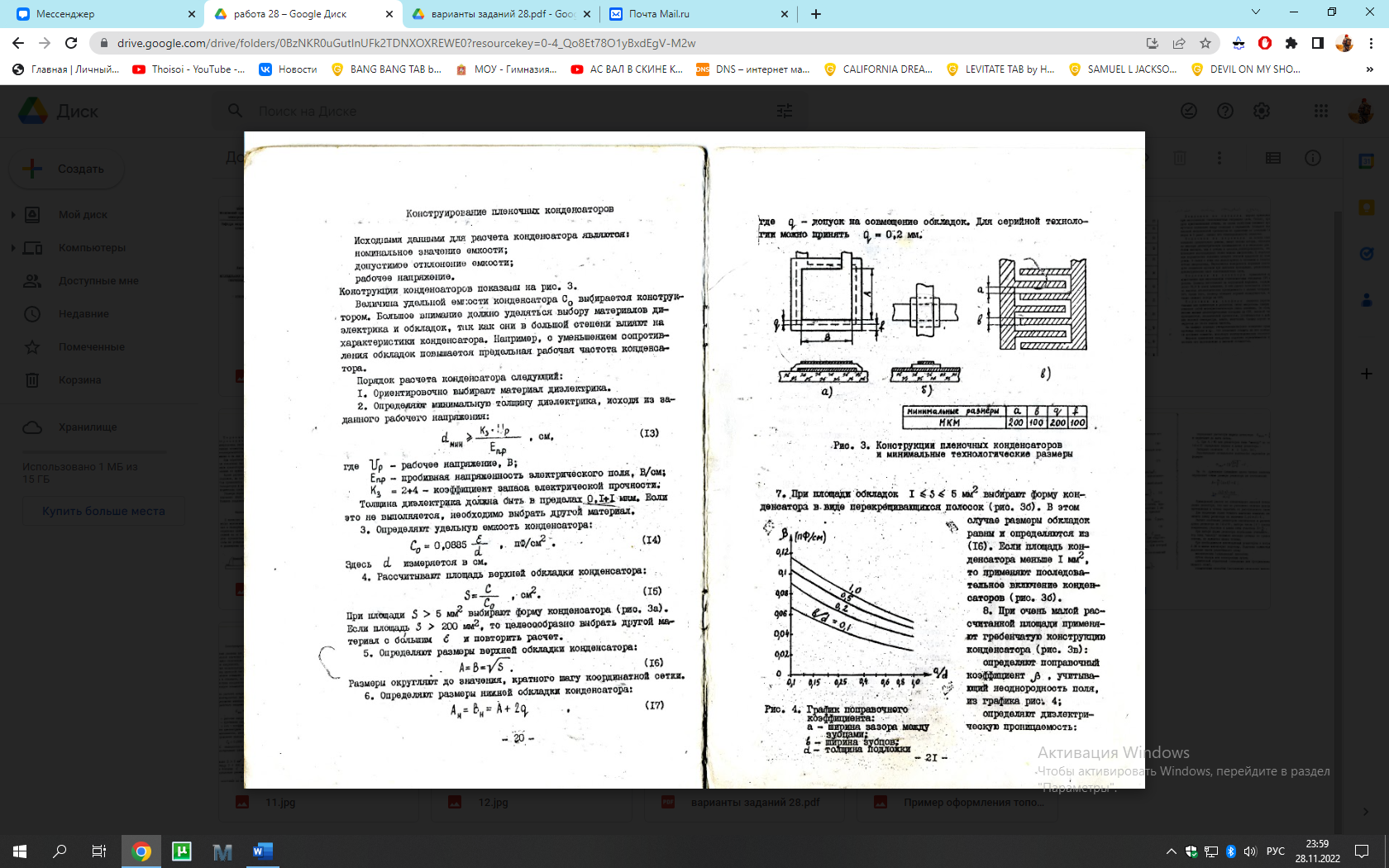Click Купить больше места button
The width and height of the screenshot is (1389, 868).
coord(103,512)
